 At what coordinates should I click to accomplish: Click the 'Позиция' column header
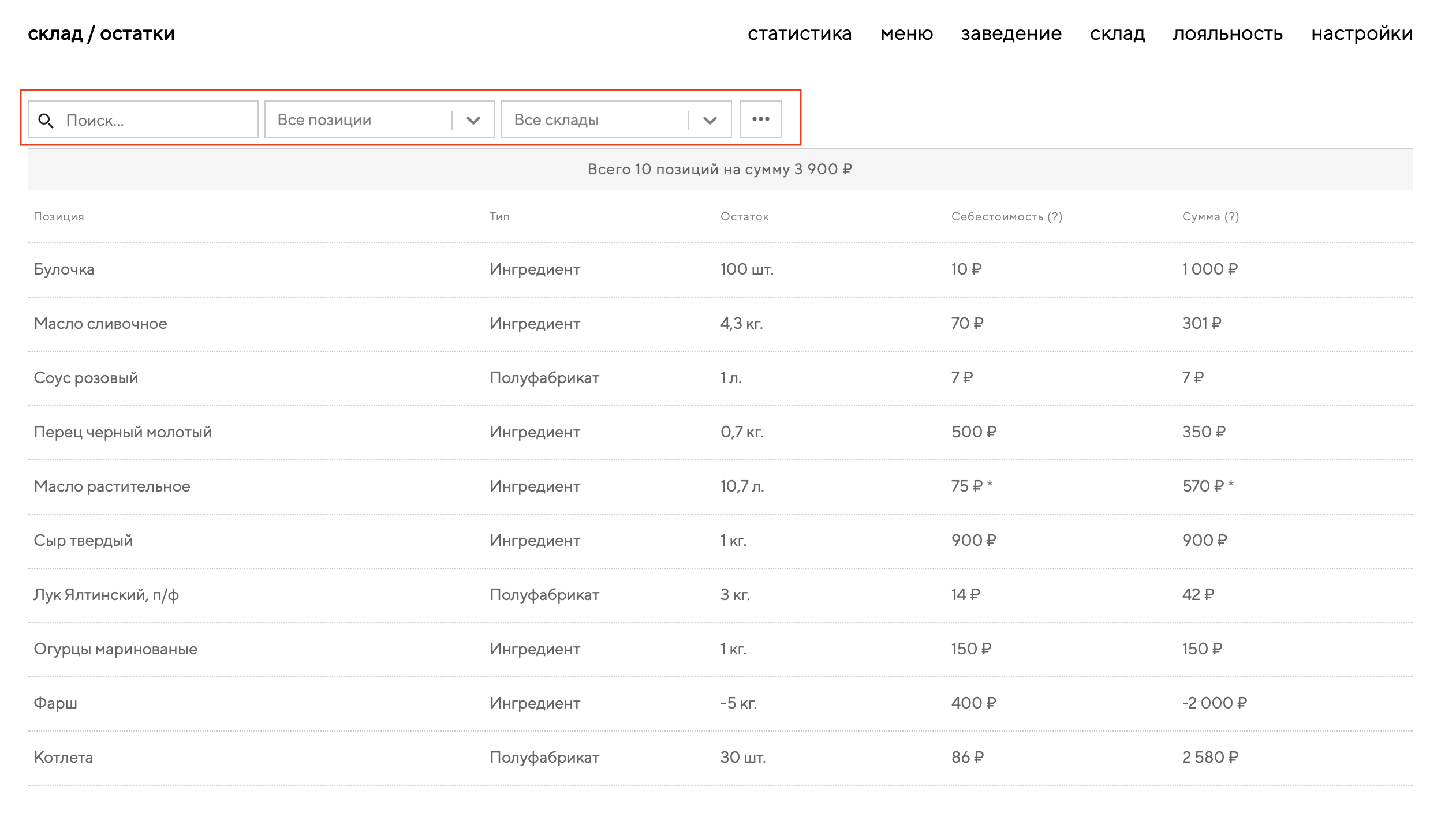pos(59,216)
